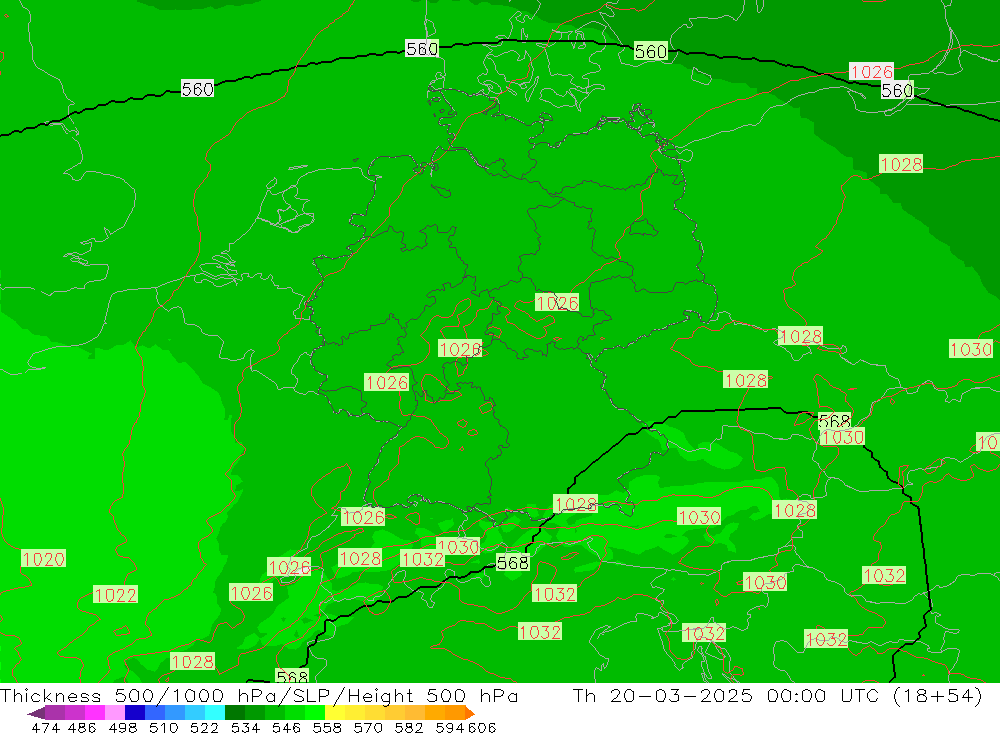Click the legend value 474
The width and height of the screenshot is (1000, 733).
45,727
